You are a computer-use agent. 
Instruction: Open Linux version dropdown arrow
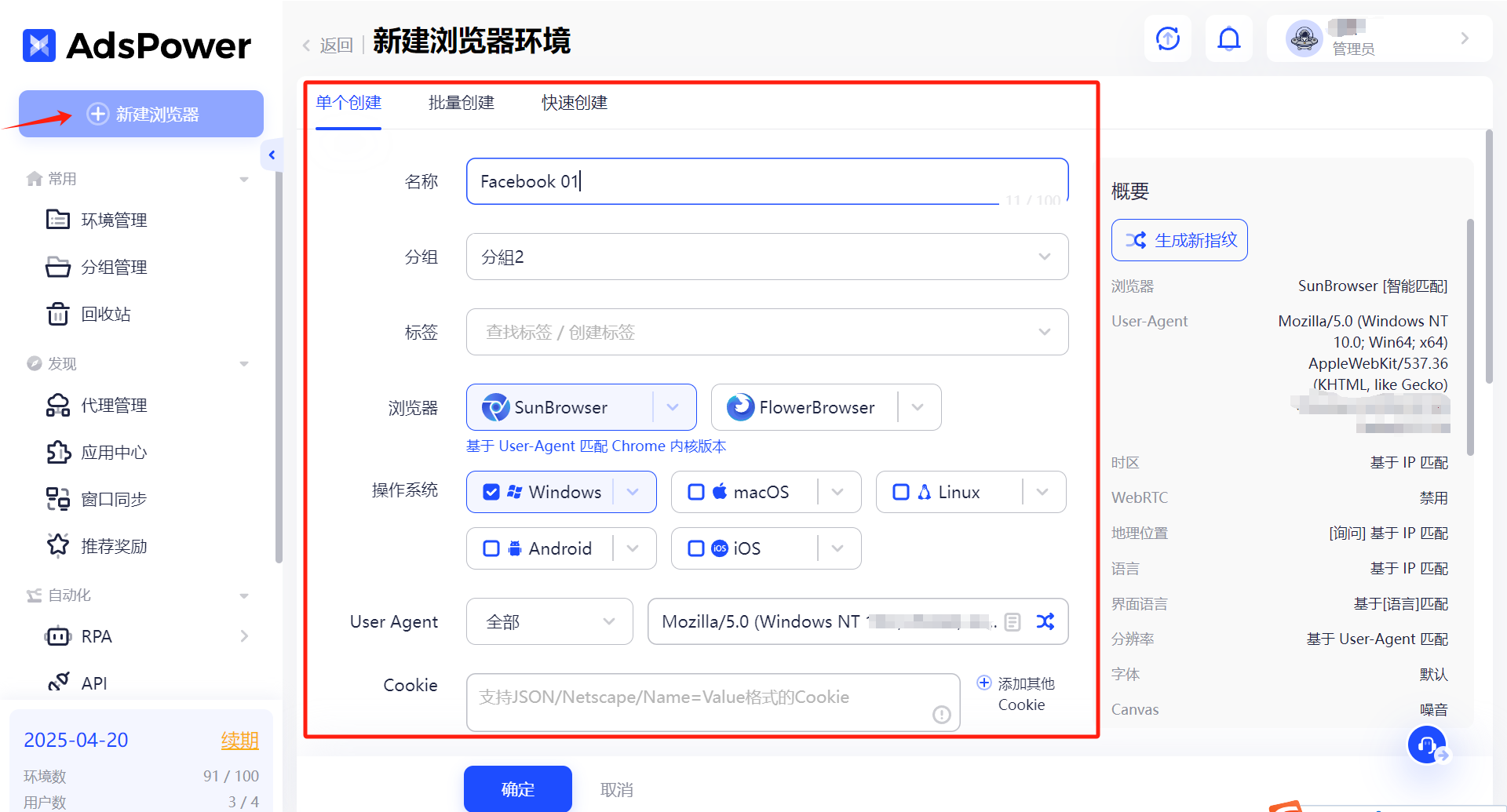(1042, 492)
